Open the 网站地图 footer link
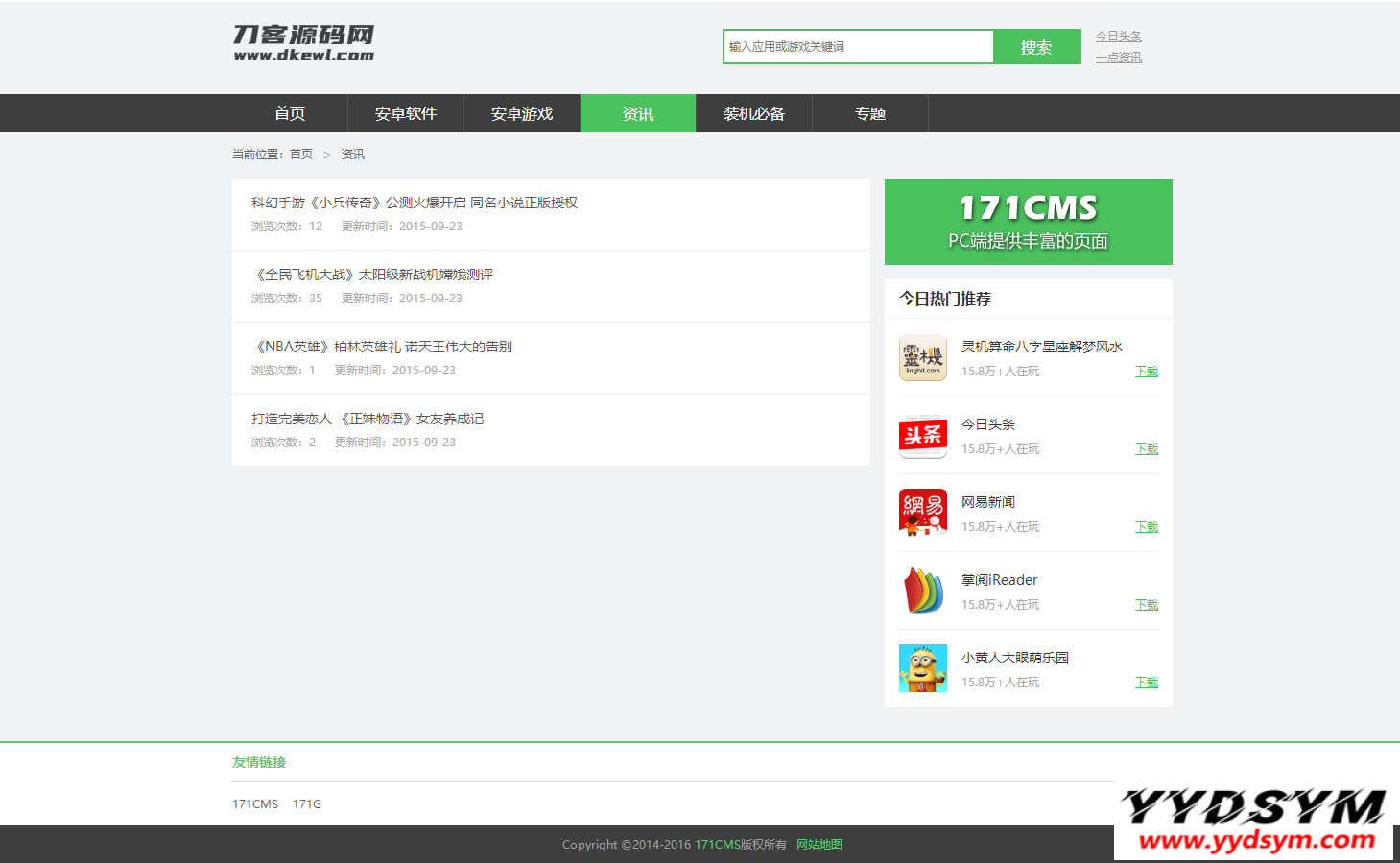The height and width of the screenshot is (863, 1400). pyautogui.click(x=819, y=845)
